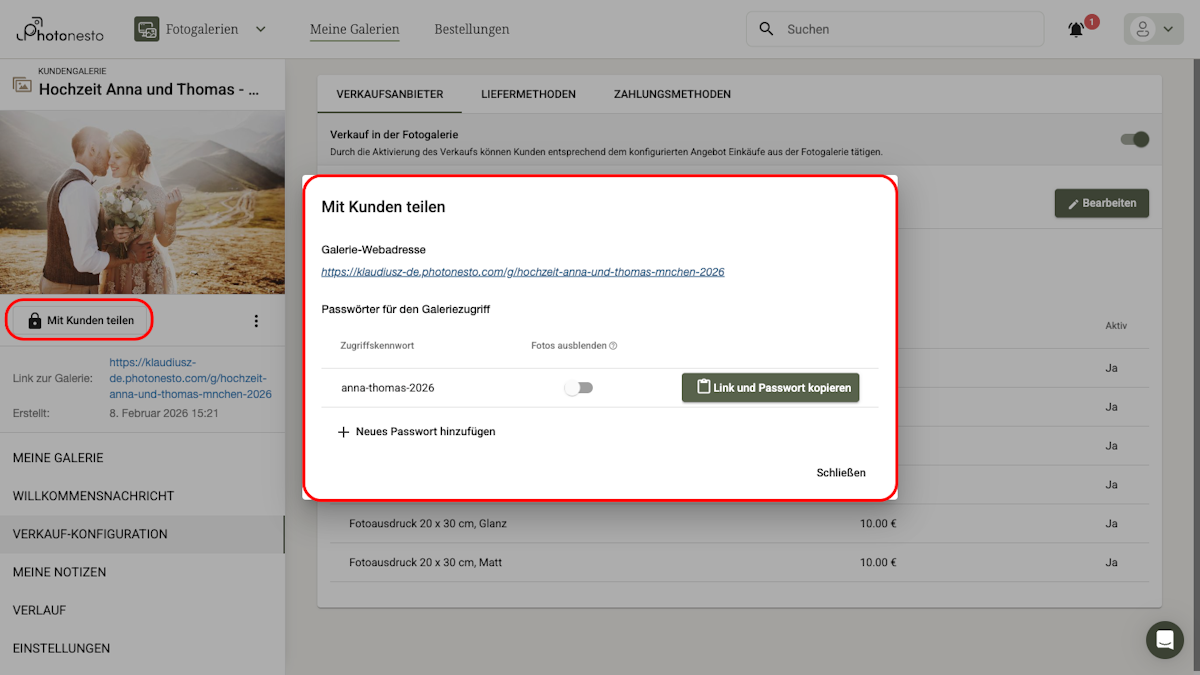The width and height of the screenshot is (1200, 675).
Task: Expand the Fotogalerien dropdown in the header
Action: coord(260,29)
